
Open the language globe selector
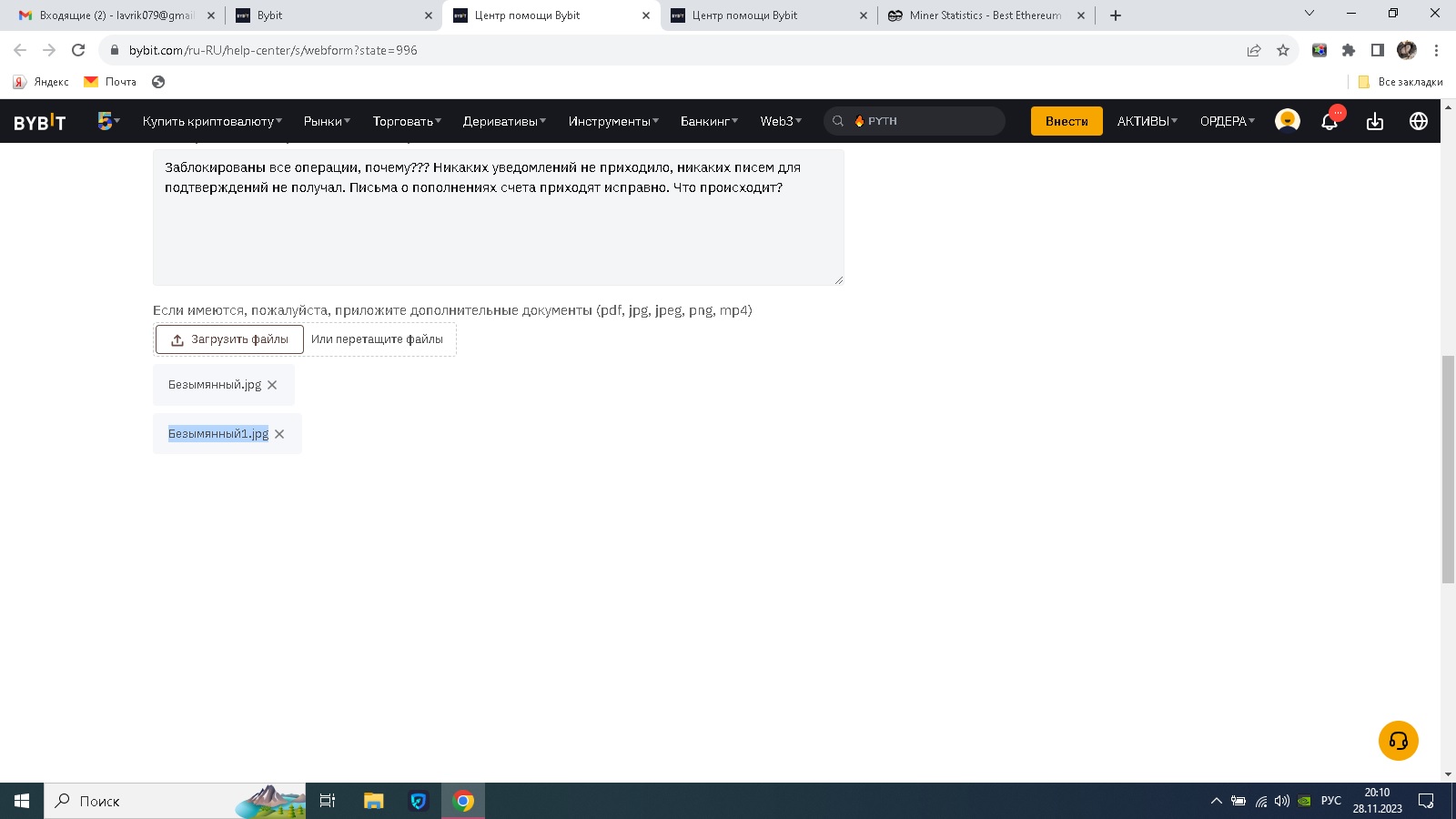(1419, 121)
